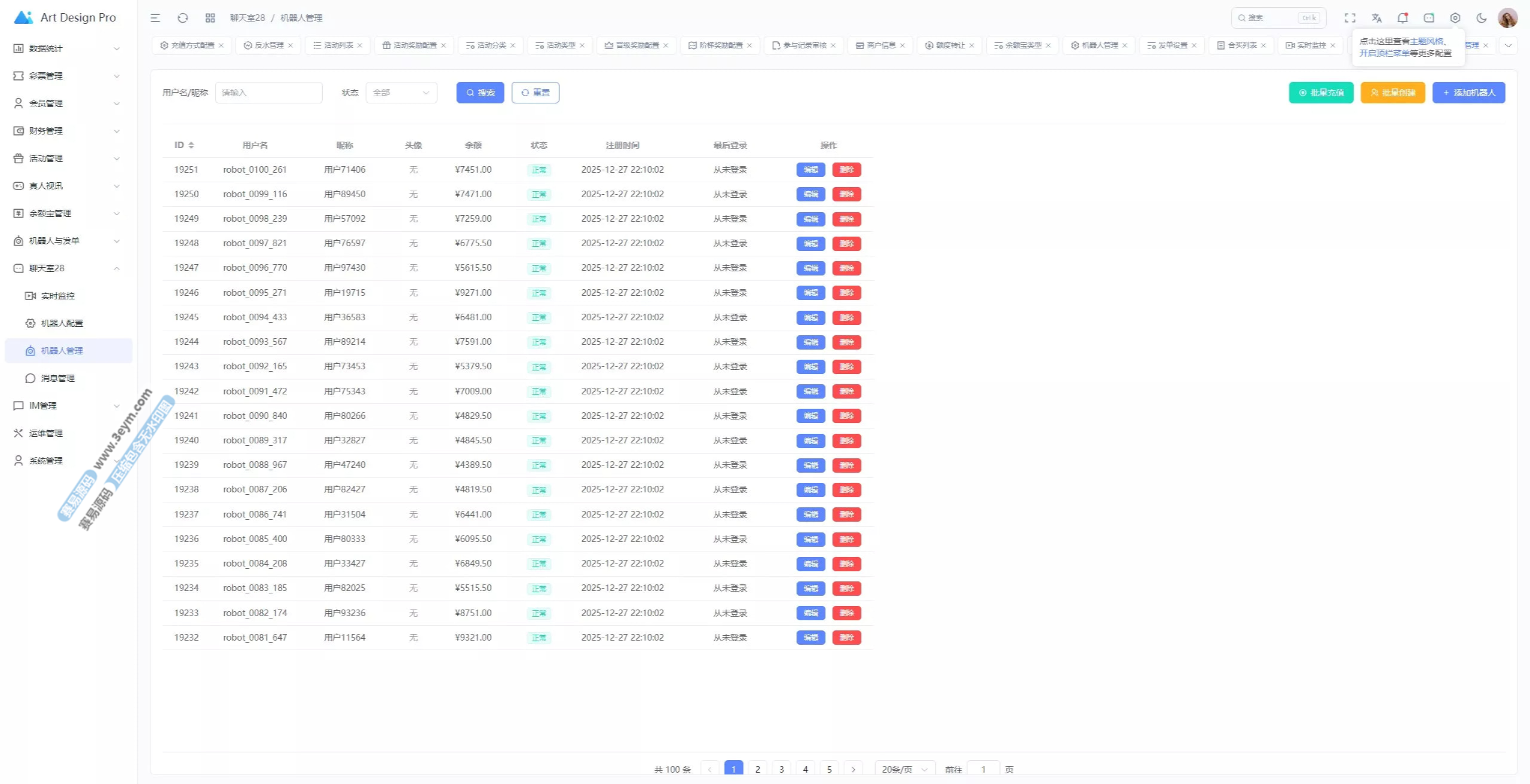Open the chat window icon in the header

(x=1429, y=18)
